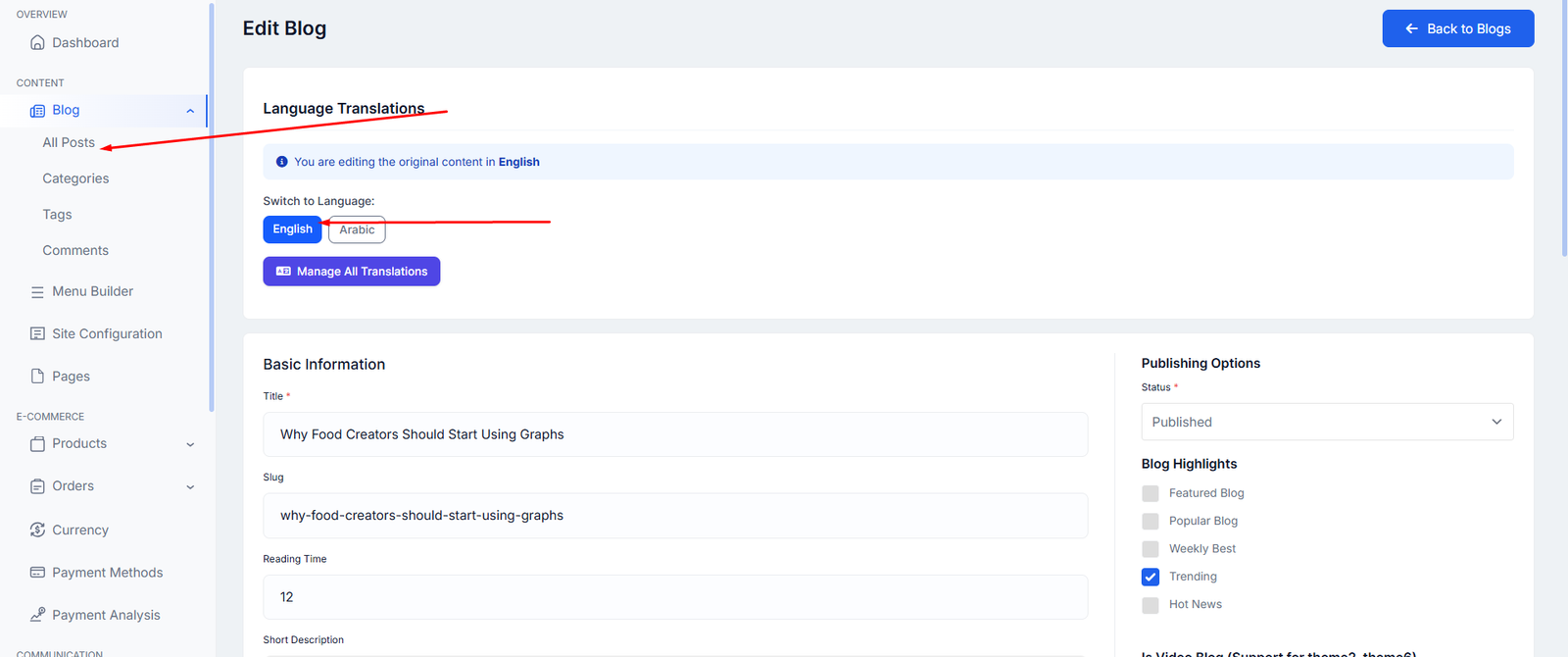The height and width of the screenshot is (657, 1568).
Task: Click the Blog Highlights heading
Action: coord(1189,464)
